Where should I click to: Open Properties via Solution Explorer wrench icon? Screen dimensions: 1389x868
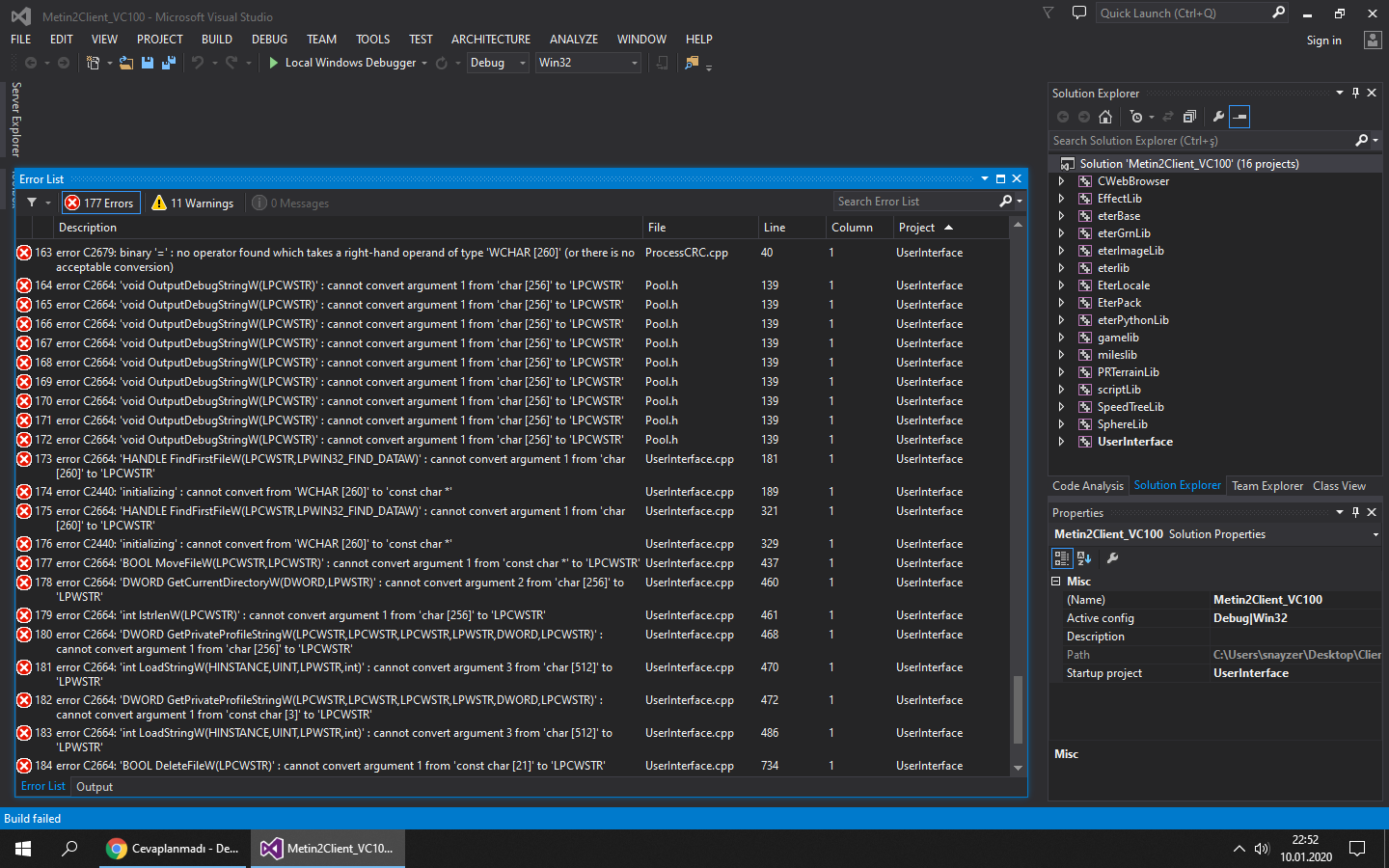[x=1218, y=117]
